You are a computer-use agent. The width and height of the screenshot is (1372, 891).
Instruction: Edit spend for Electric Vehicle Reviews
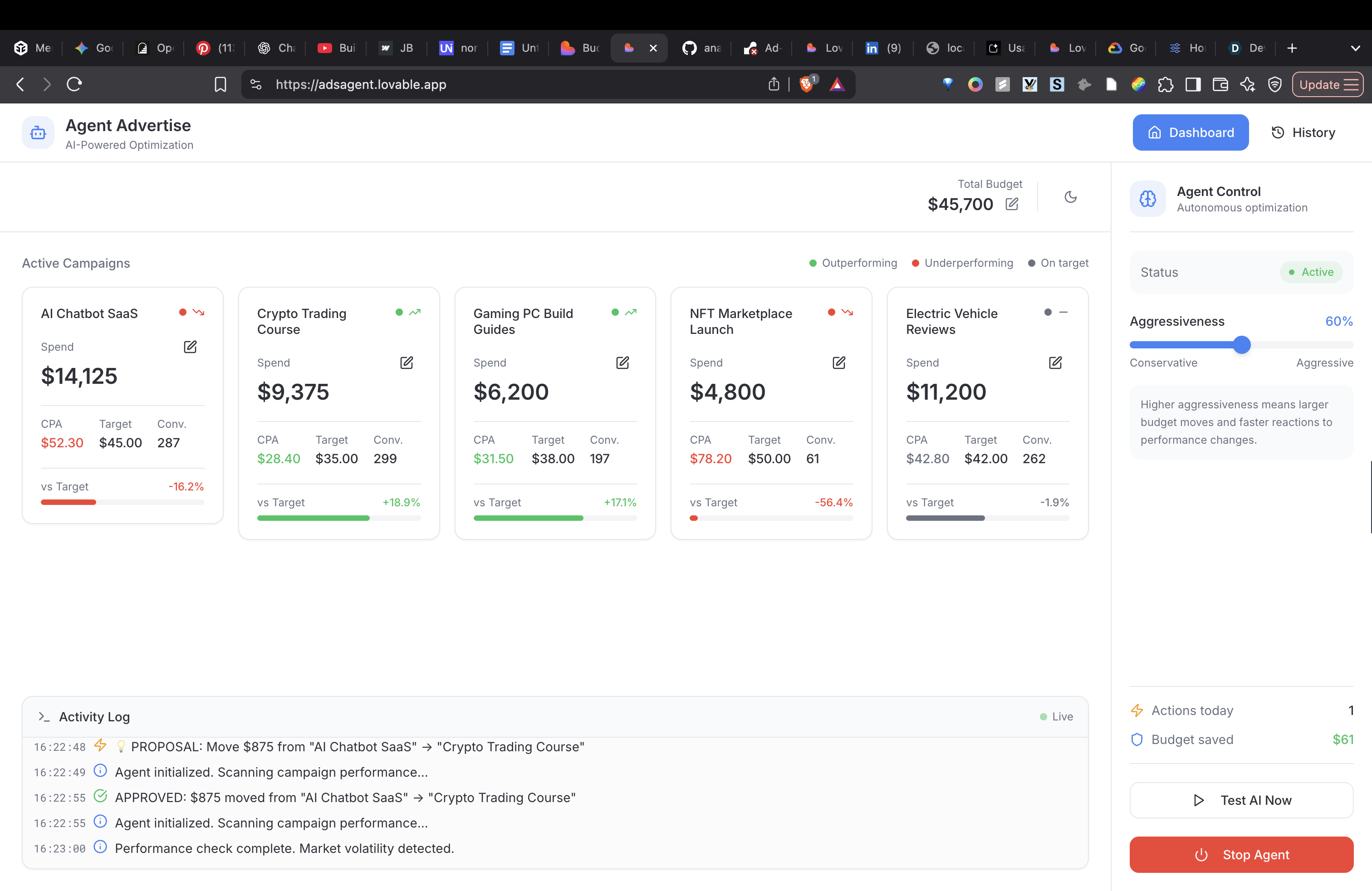[1055, 362]
